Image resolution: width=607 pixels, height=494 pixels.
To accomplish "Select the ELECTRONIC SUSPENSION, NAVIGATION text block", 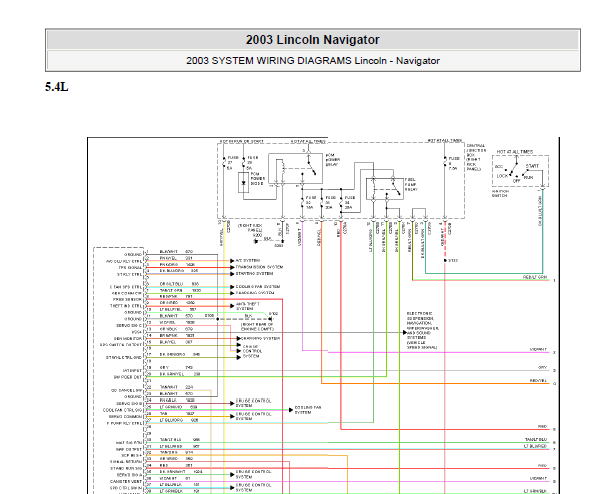I will [x=423, y=330].
